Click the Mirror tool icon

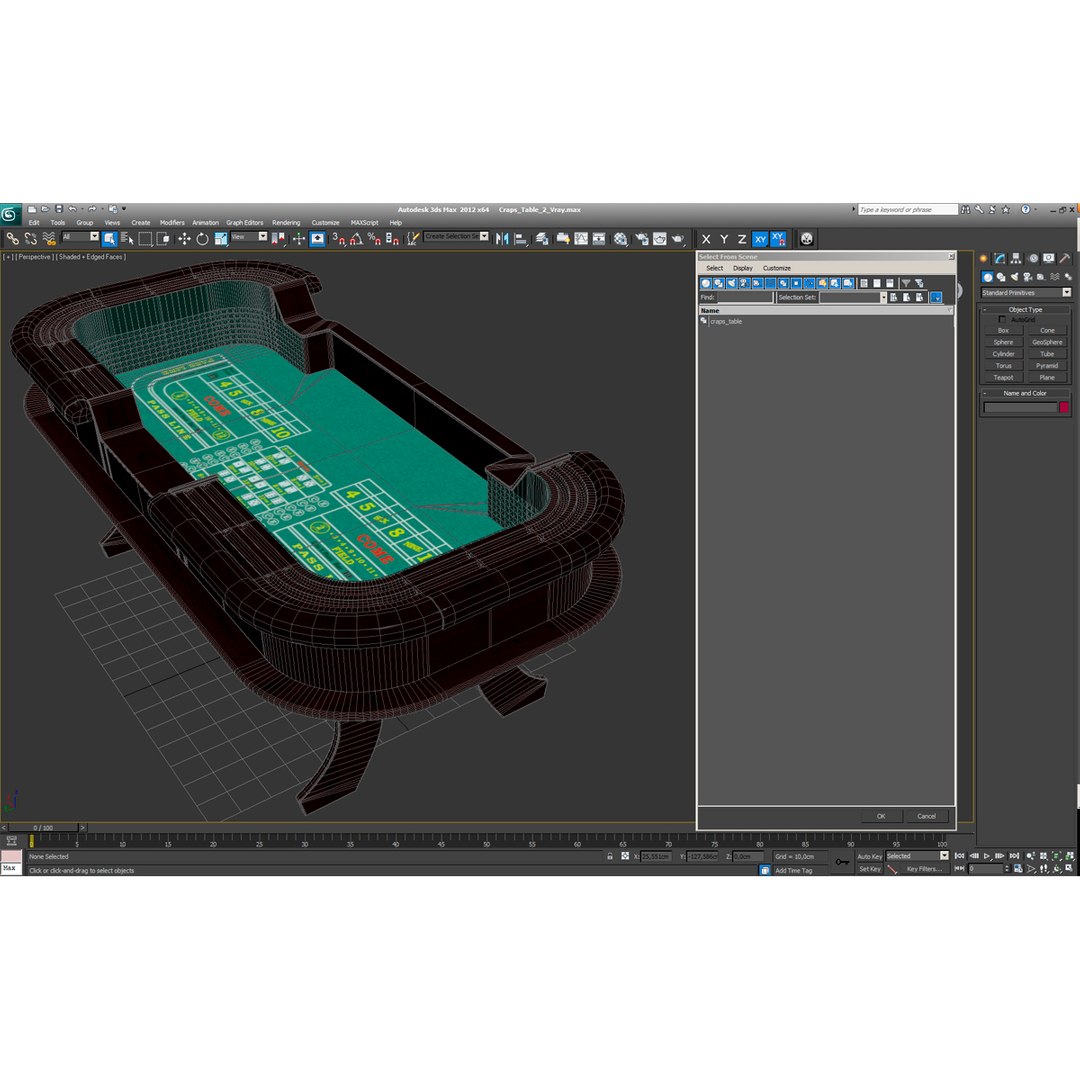pyautogui.click(x=502, y=239)
